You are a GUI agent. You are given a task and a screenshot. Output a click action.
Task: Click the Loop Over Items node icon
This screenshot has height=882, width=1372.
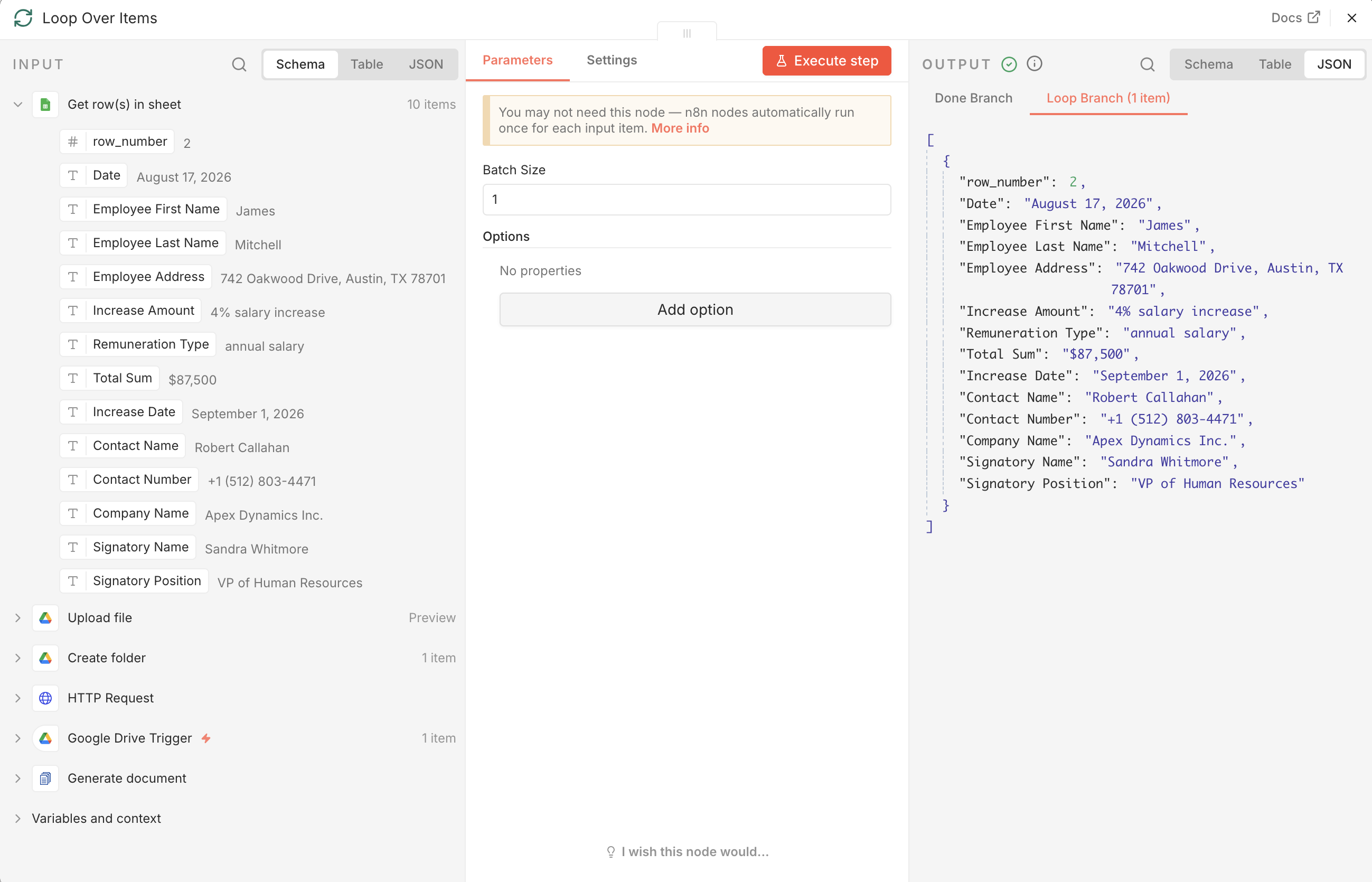pyautogui.click(x=23, y=18)
